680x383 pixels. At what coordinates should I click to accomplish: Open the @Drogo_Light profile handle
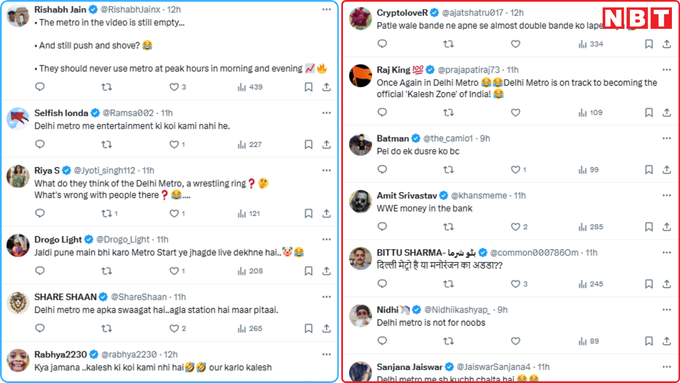[123, 239]
